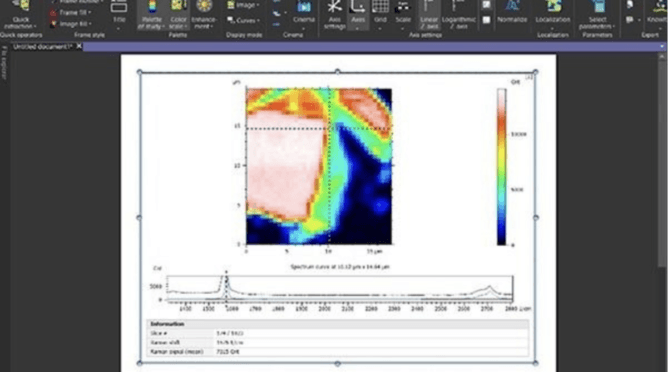Click the bottom-center frame resize handle
This screenshot has width=672, height=372.
click(x=337, y=363)
